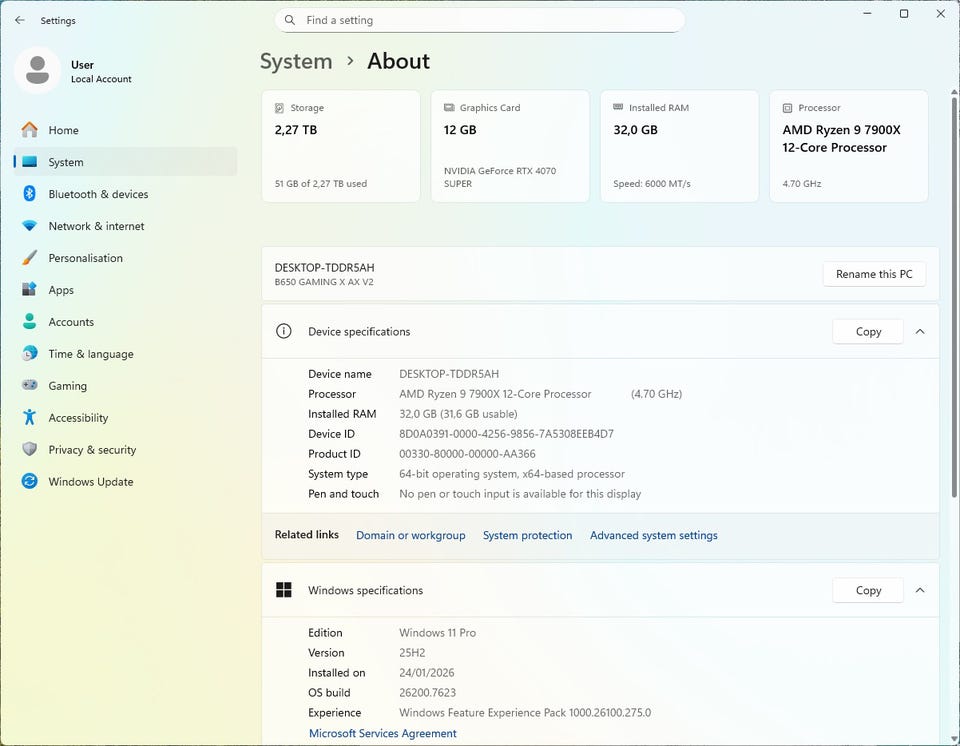This screenshot has width=960, height=746.
Task: Click the Home icon in sidebar
Action: tap(30, 130)
